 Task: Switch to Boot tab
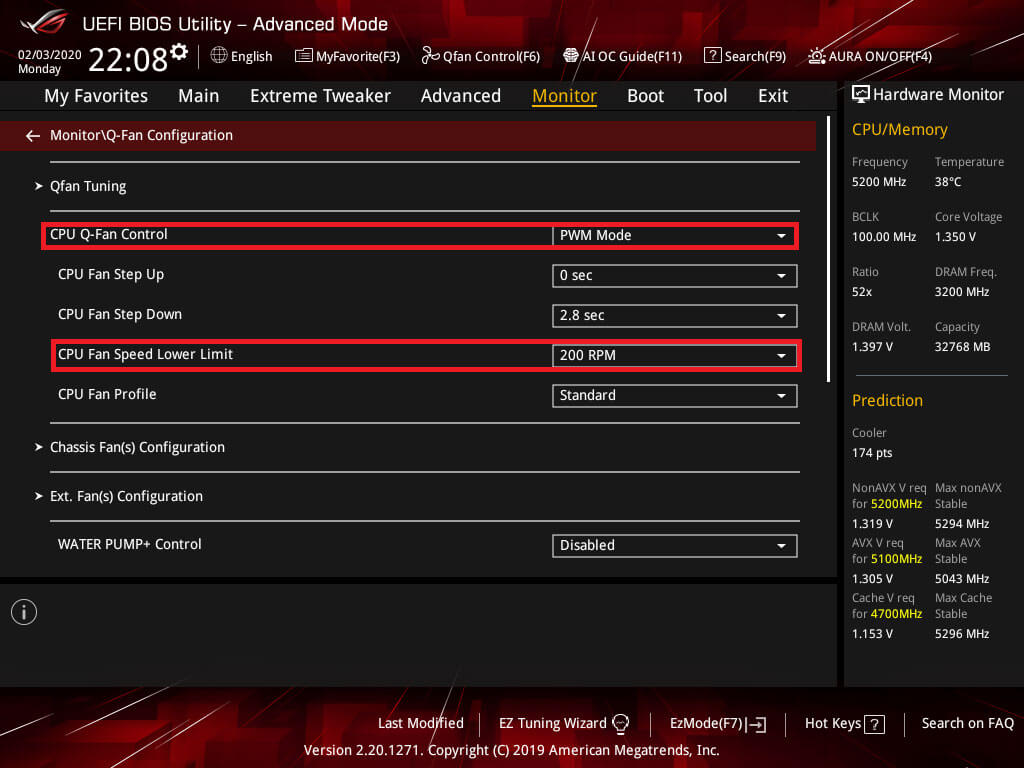tap(645, 96)
